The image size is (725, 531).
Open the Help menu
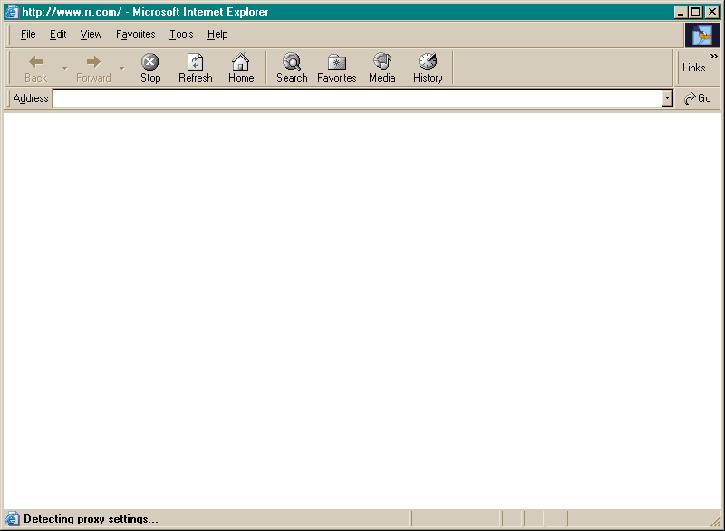pyautogui.click(x=217, y=34)
